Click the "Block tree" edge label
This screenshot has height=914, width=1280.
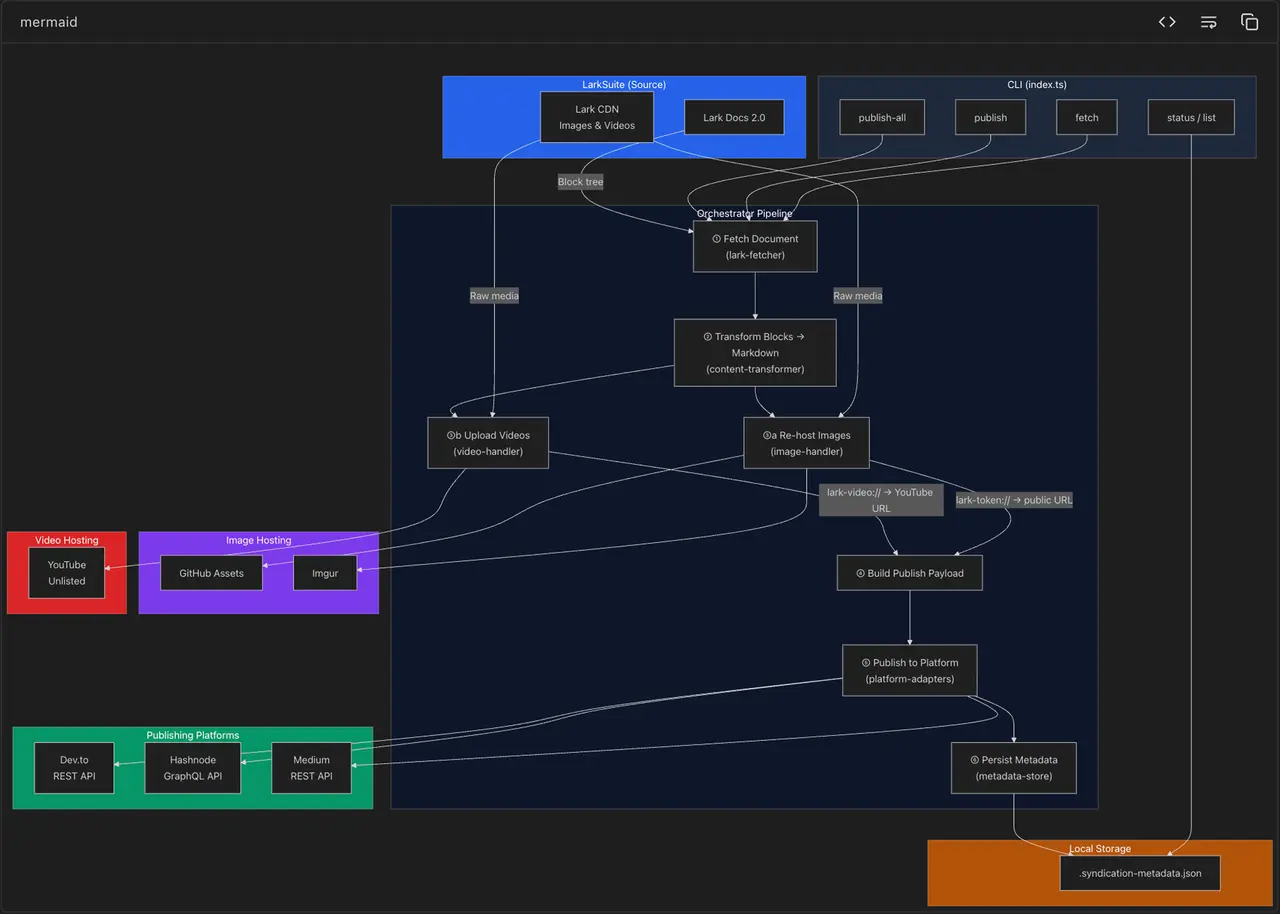pyautogui.click(x=580, y=181)
